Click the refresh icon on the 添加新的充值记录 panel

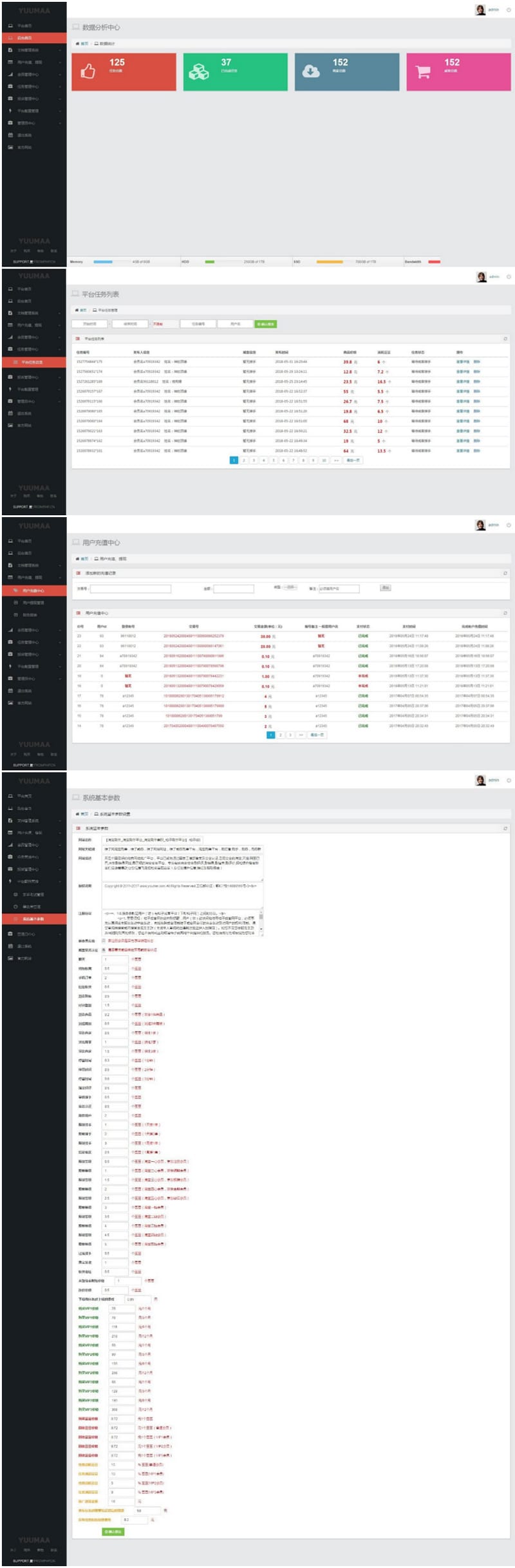pyautogui.click(x=505, y=573)
